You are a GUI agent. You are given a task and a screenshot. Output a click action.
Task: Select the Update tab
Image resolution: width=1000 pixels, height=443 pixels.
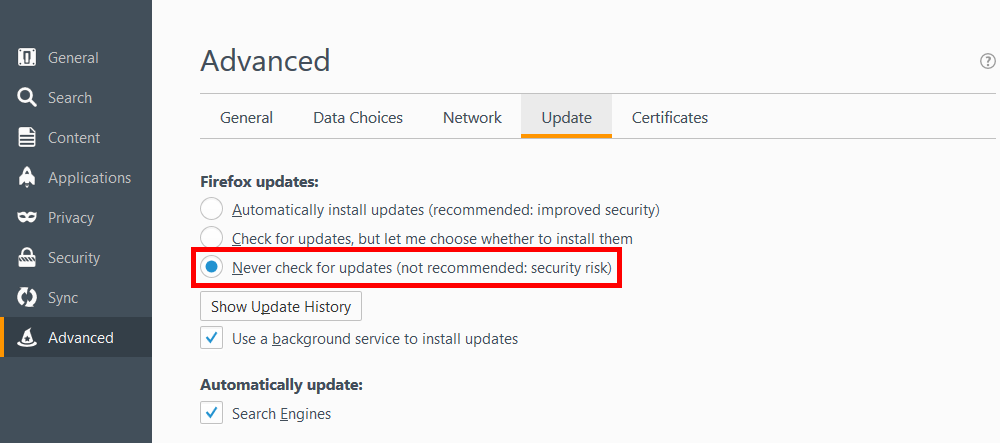[x=566, y=118]
